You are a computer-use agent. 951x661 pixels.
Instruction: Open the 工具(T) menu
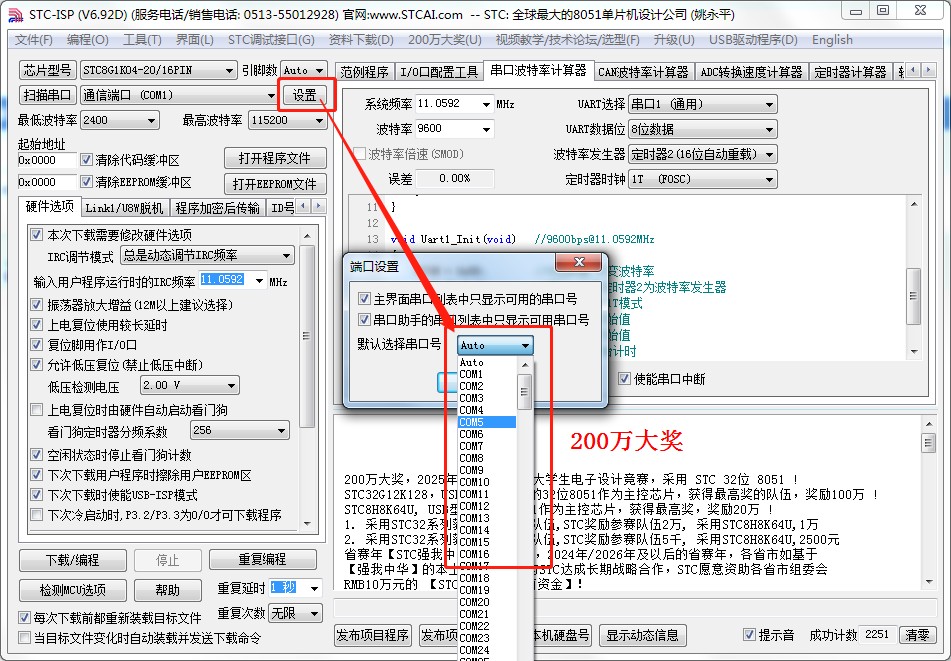tap(143, 40)
